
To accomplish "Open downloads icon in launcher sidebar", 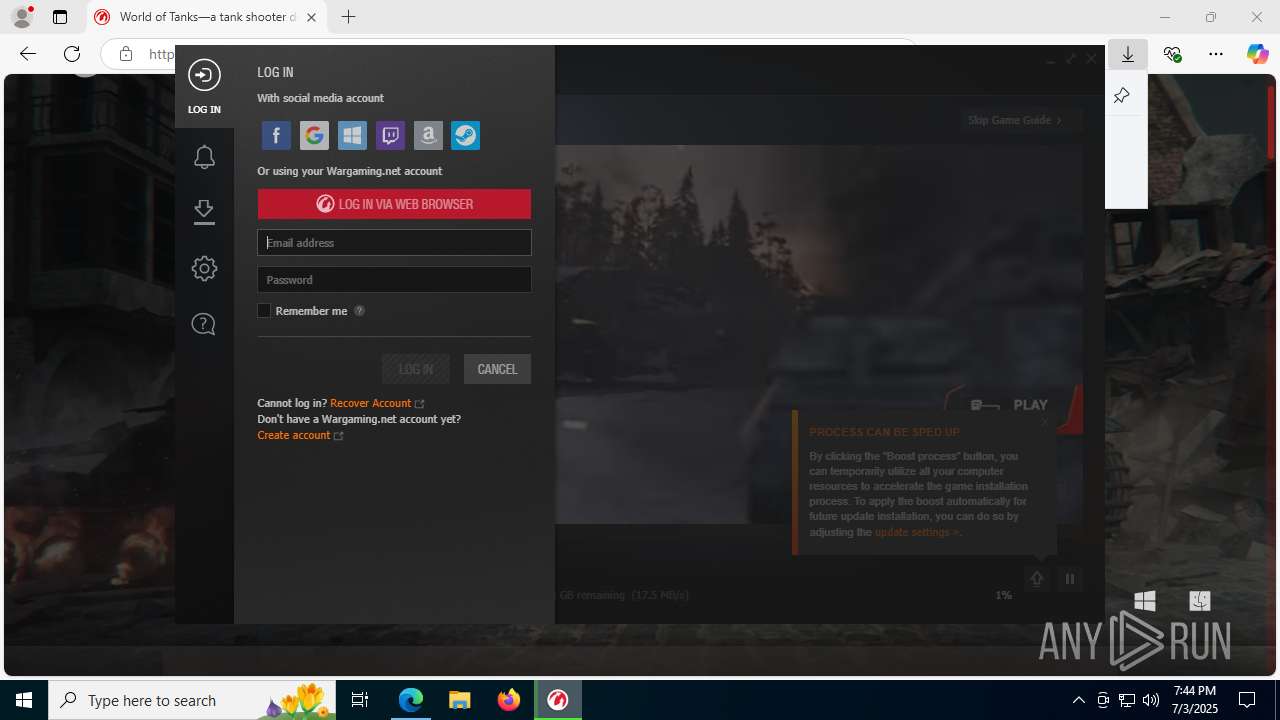I will (x=204, y=212).
